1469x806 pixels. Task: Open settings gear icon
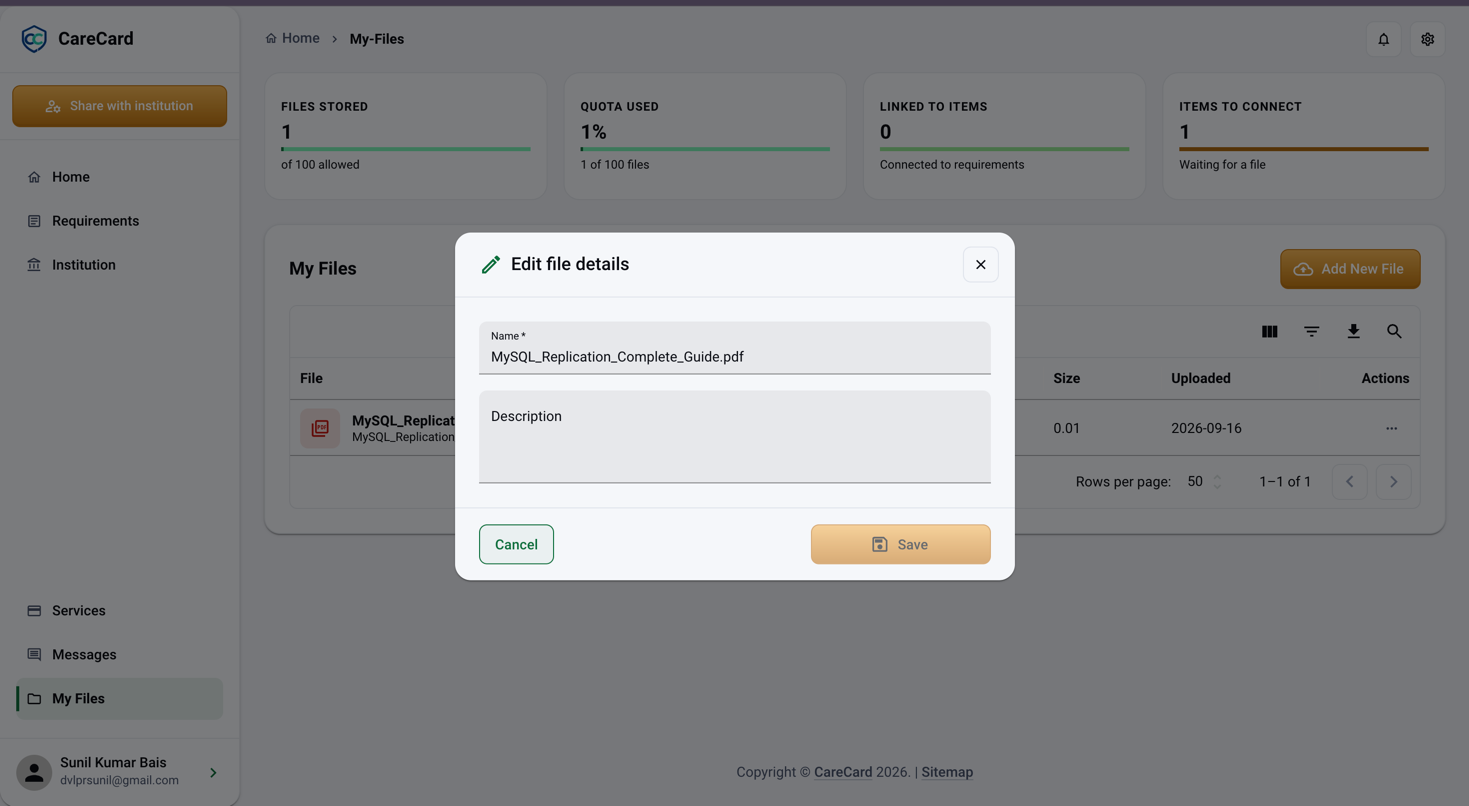pos(1427,39)
